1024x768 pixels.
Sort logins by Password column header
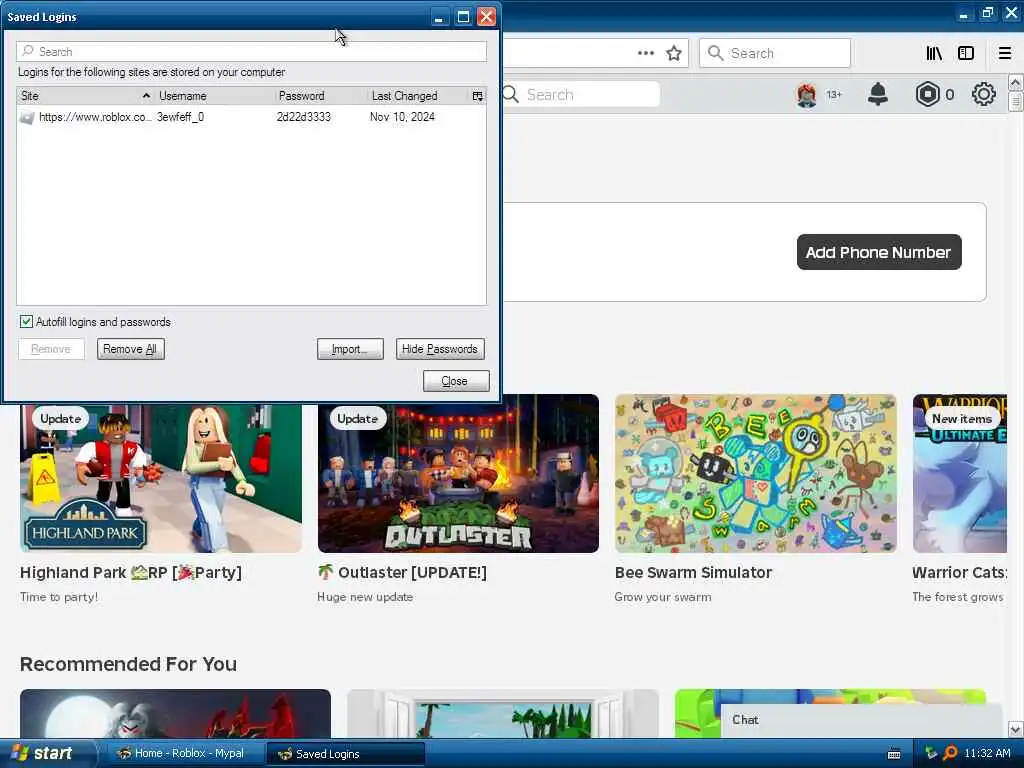tap(321, 96)
